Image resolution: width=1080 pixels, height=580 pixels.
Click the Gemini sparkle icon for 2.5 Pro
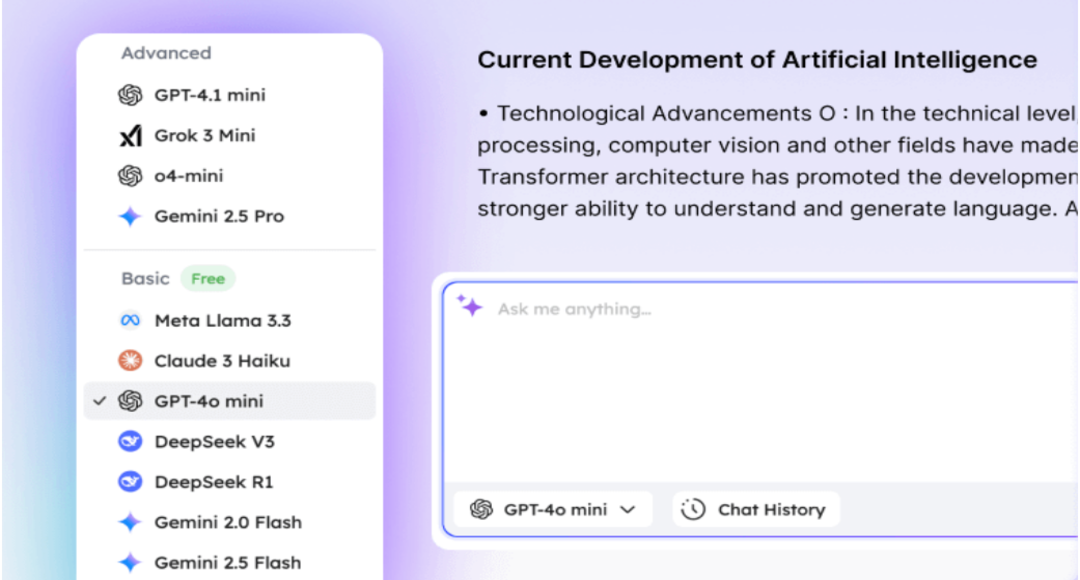tap(130, 216)
